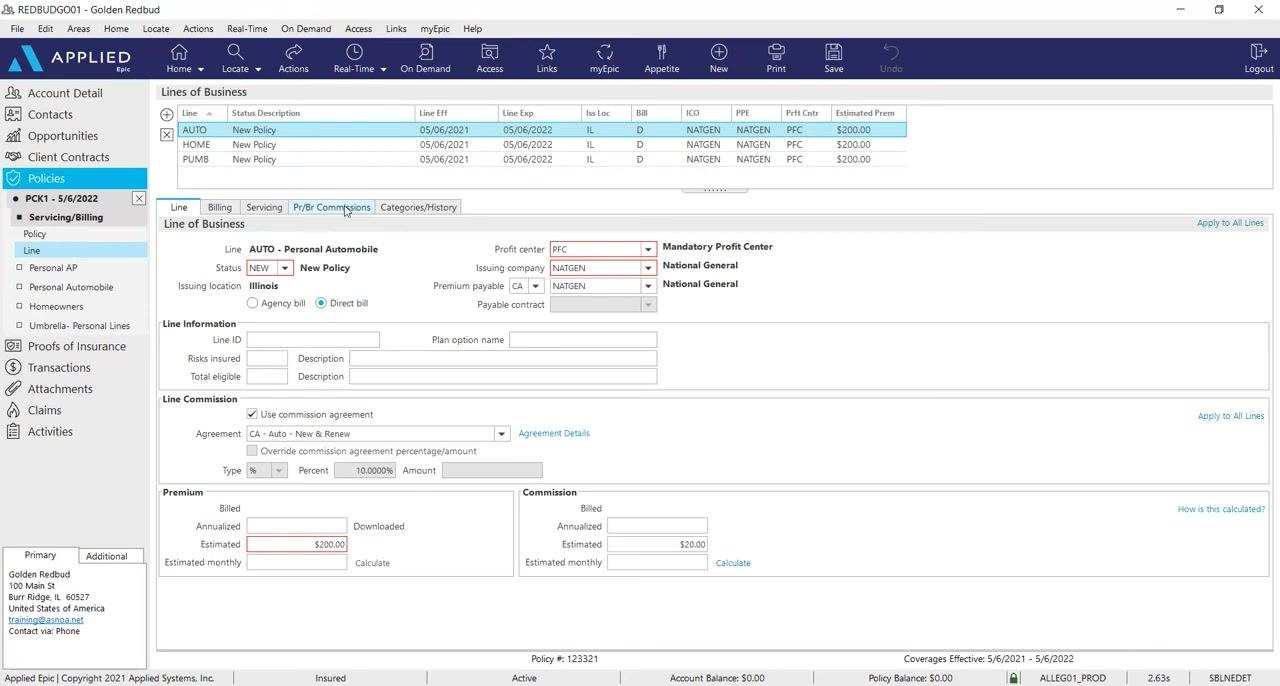Toggle Use commission agreement checkbox
Viewport: 1280px width, 686px height.
pyautogui.click(x=252, y=414)
